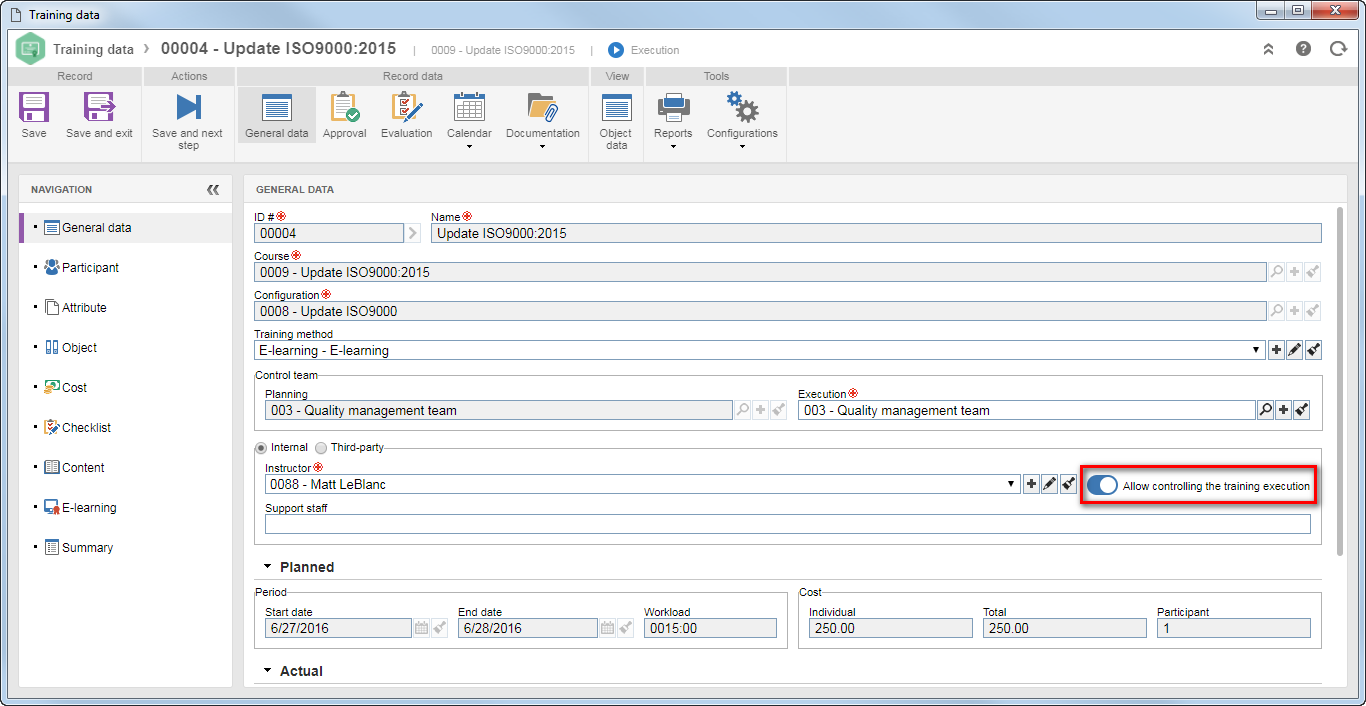
Task: Collapse the navigation panel
Action: click(x=212, y=189)
